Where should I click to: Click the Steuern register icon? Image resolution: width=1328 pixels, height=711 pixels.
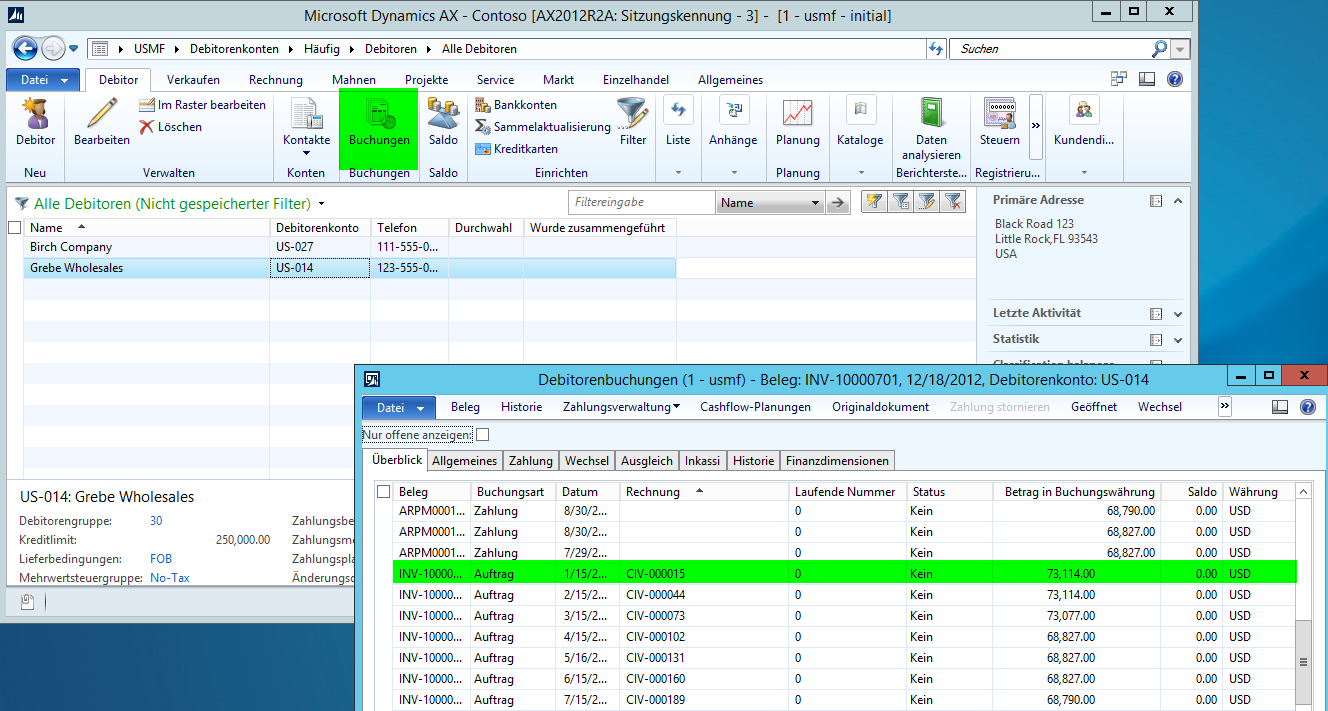pyautogui.click(x=999, y=115)
